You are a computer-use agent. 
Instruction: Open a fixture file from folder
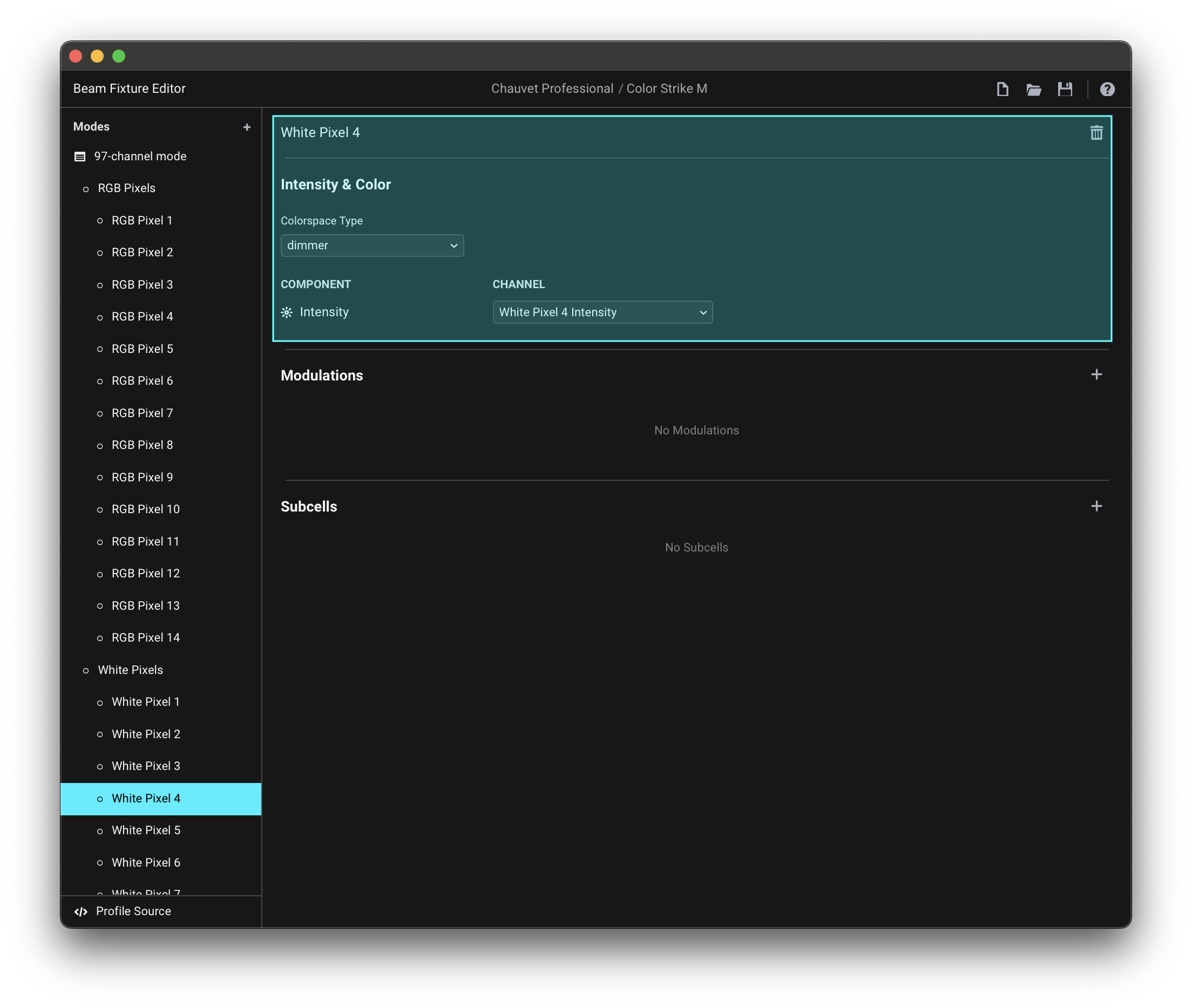click(x=1034, y=89)
